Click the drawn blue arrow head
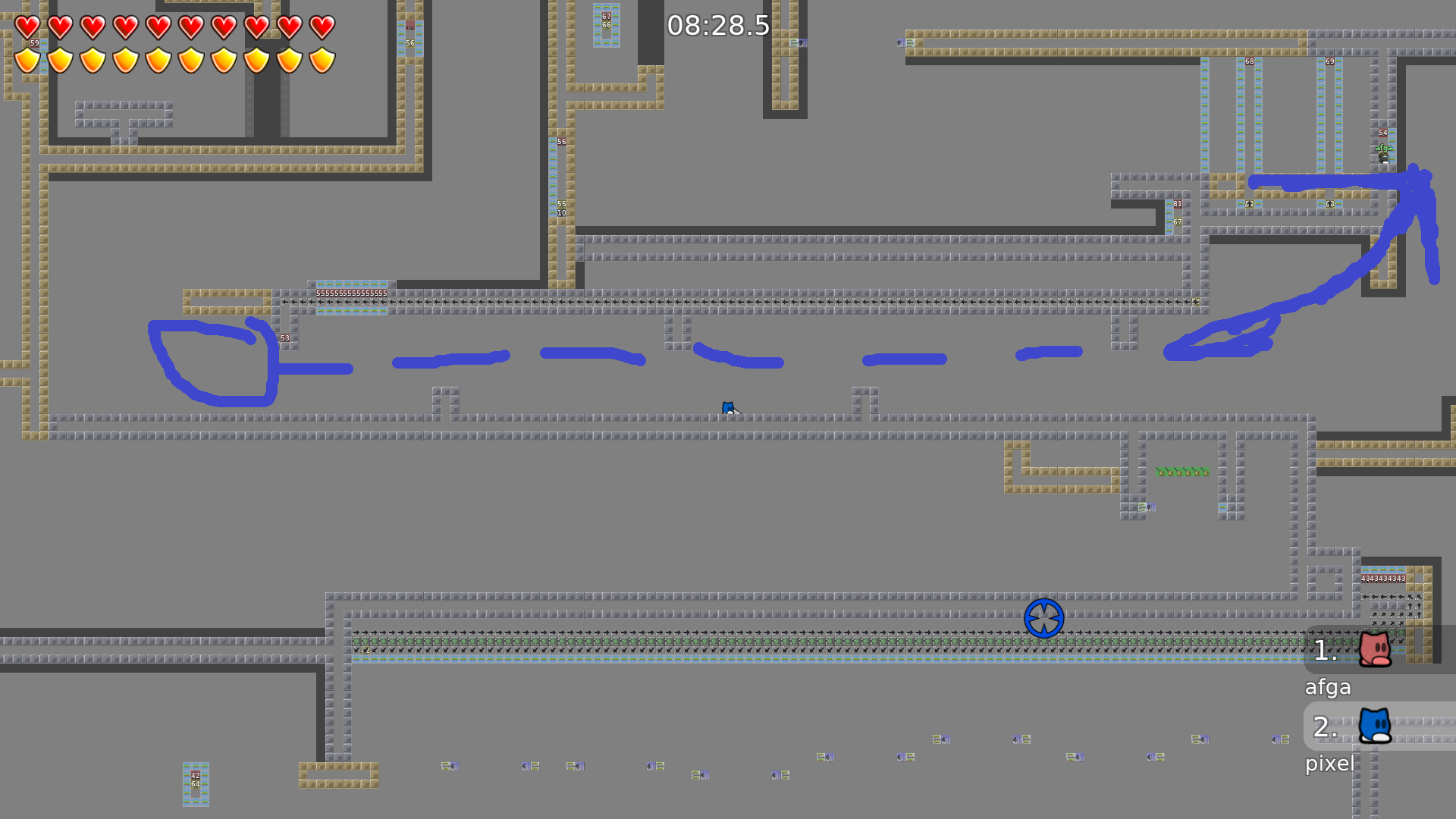Image resolution: width=1456 pixels, height=819 pixels. 1417,186
